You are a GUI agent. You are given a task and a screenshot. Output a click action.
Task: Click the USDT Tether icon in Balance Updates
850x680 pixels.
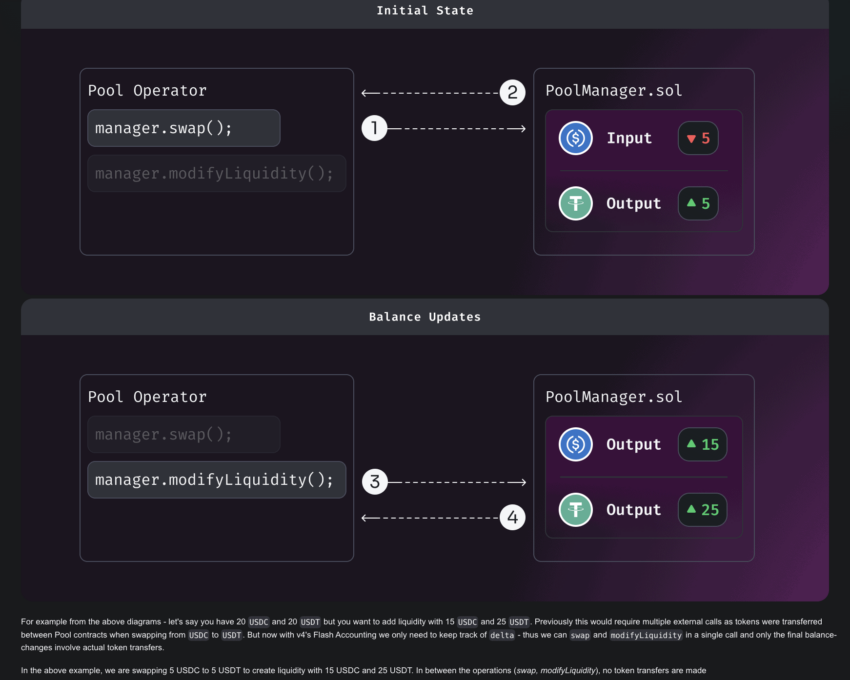coord(575,510)
